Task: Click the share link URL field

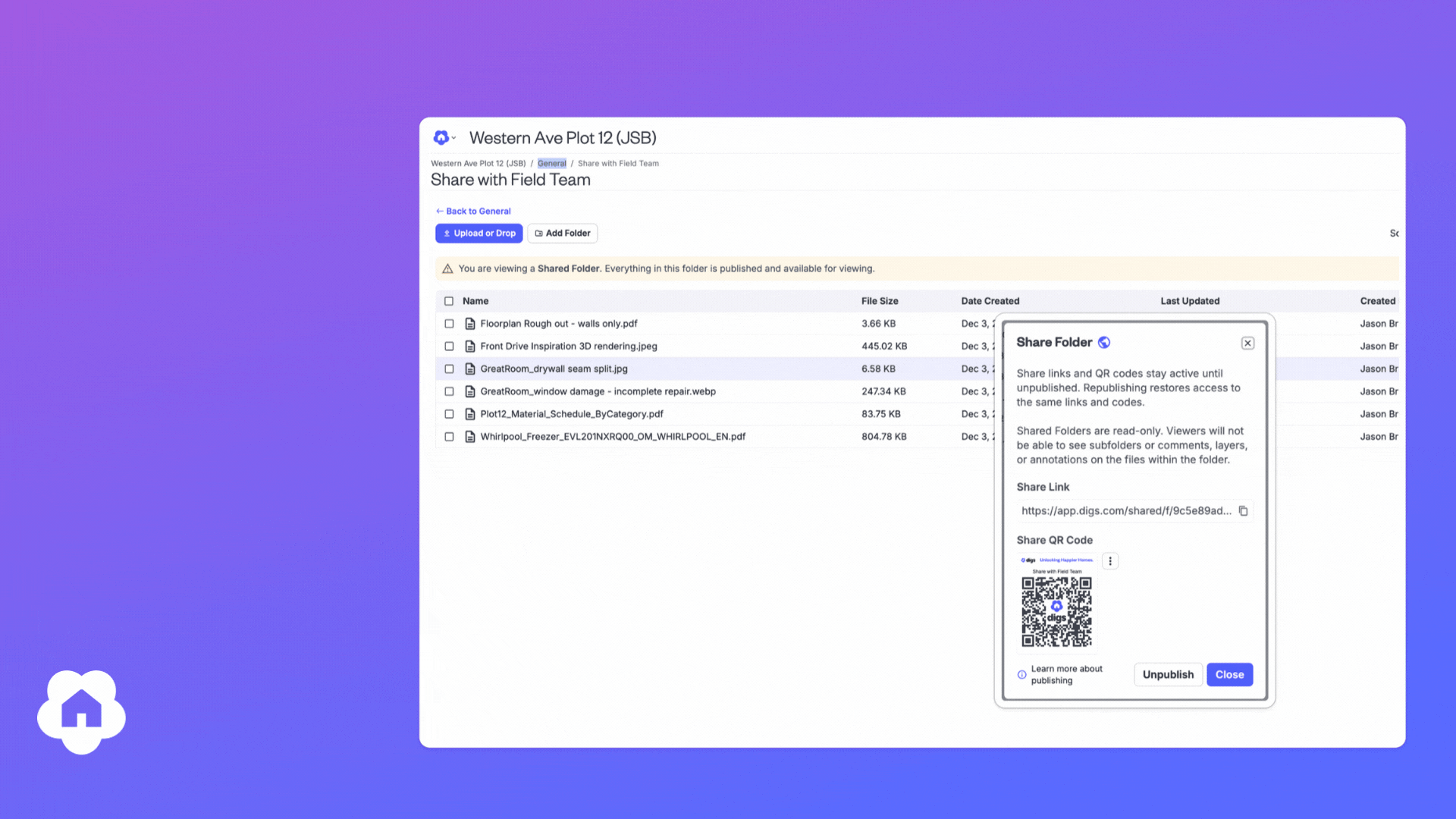Action: click(x=1125, y=511)
